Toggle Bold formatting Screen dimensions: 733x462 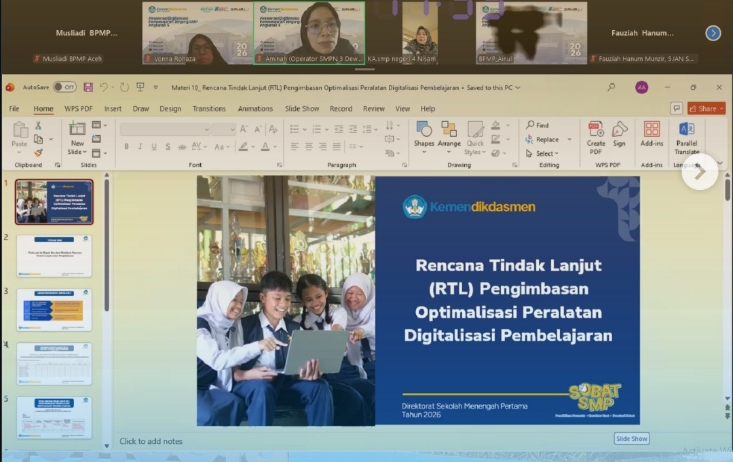coord(126,147)
